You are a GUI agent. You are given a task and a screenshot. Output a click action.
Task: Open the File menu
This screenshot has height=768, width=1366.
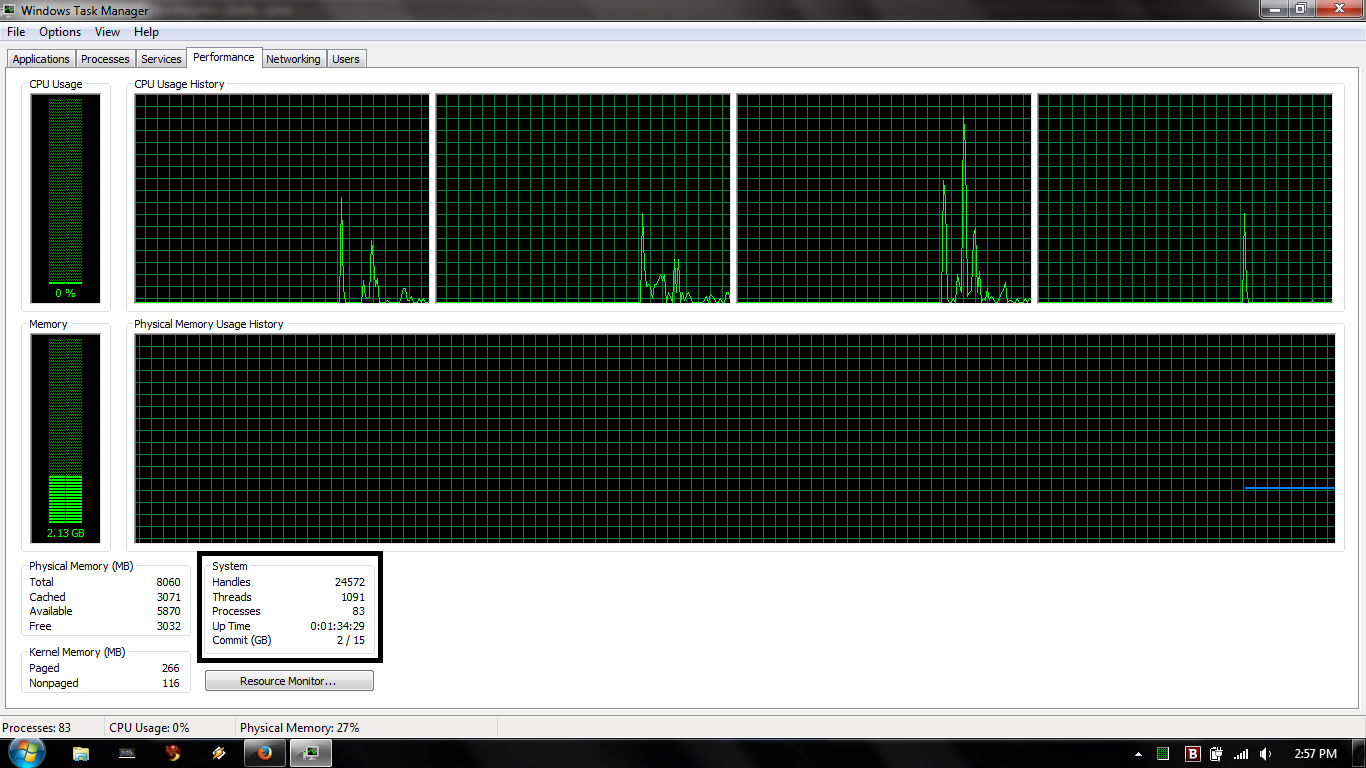click(16, 32)
